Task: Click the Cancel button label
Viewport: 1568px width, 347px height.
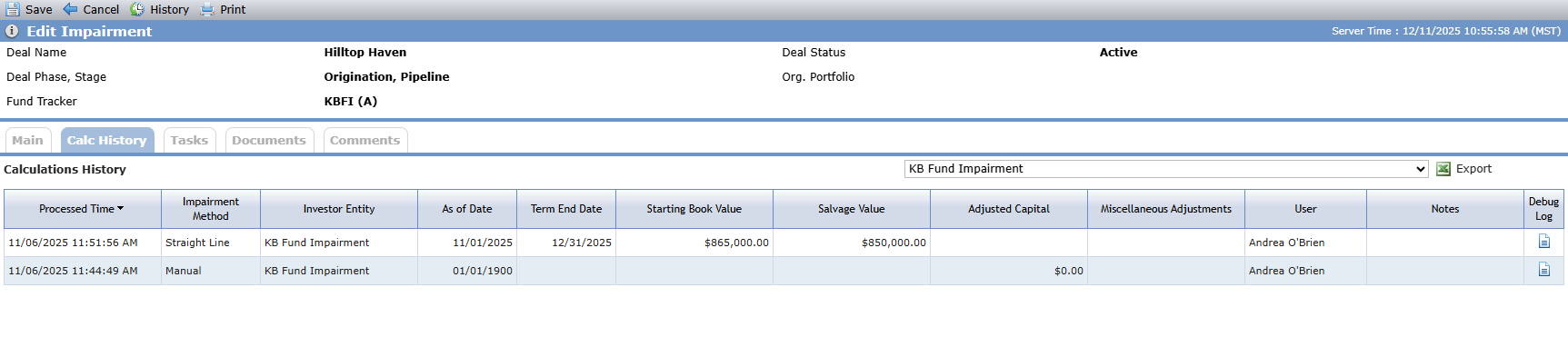Action: pos(101,9)
